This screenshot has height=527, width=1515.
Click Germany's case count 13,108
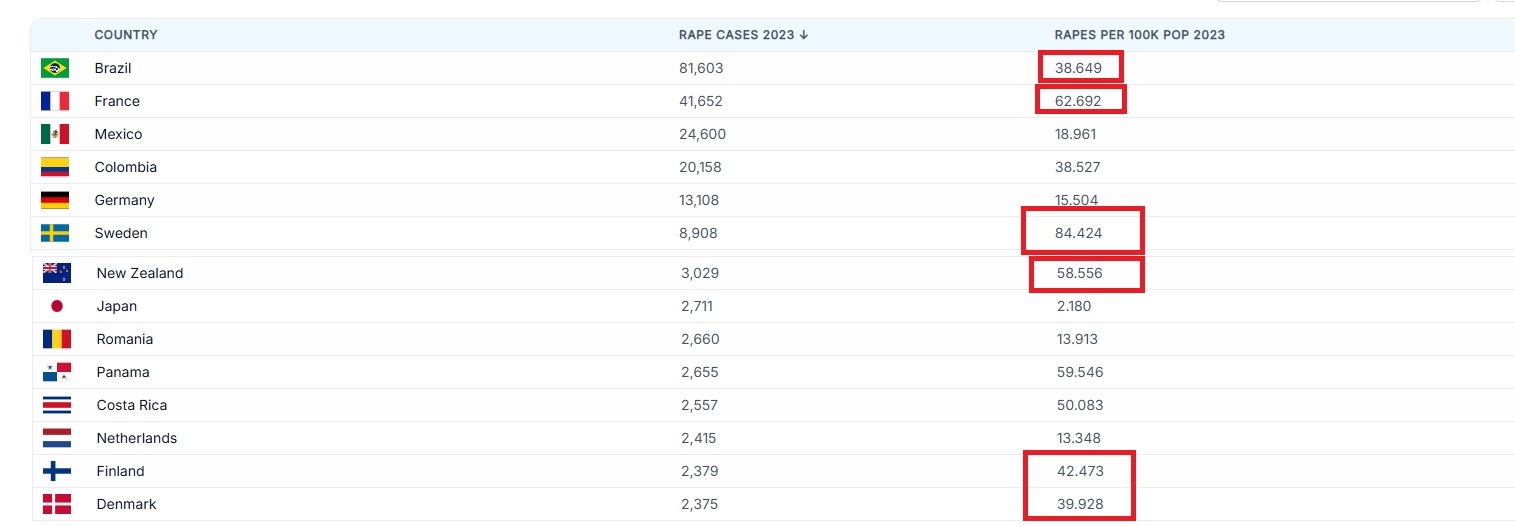(700, 200)
